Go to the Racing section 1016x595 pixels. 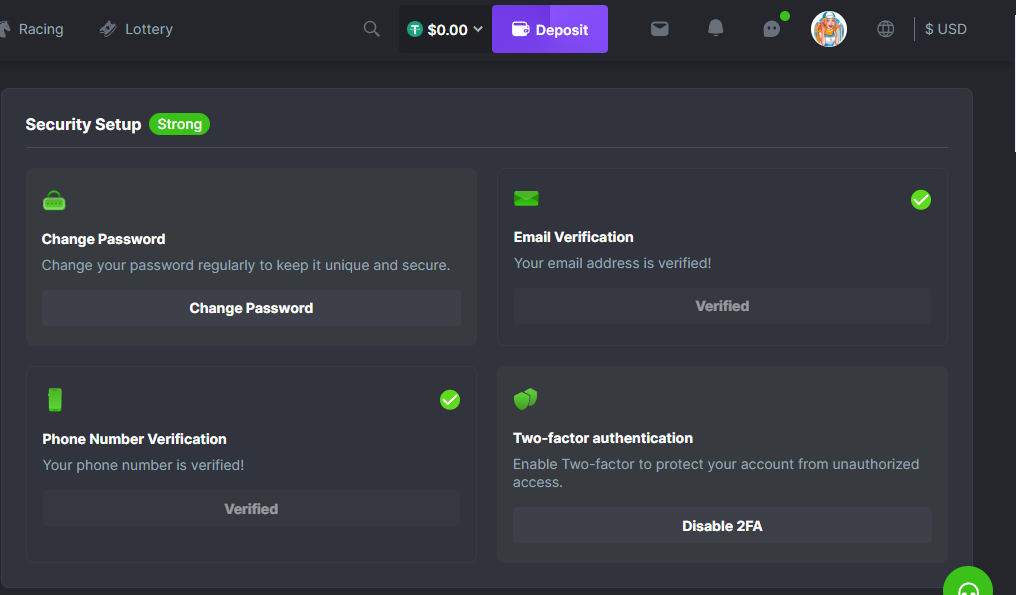32,29
